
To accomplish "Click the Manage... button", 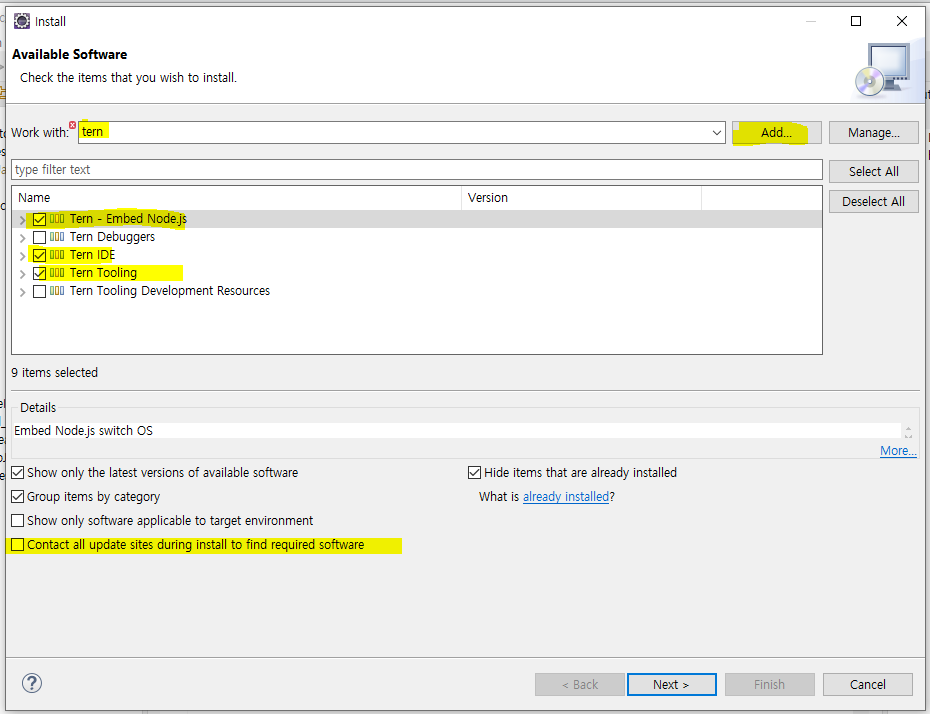I will [874, 132].
